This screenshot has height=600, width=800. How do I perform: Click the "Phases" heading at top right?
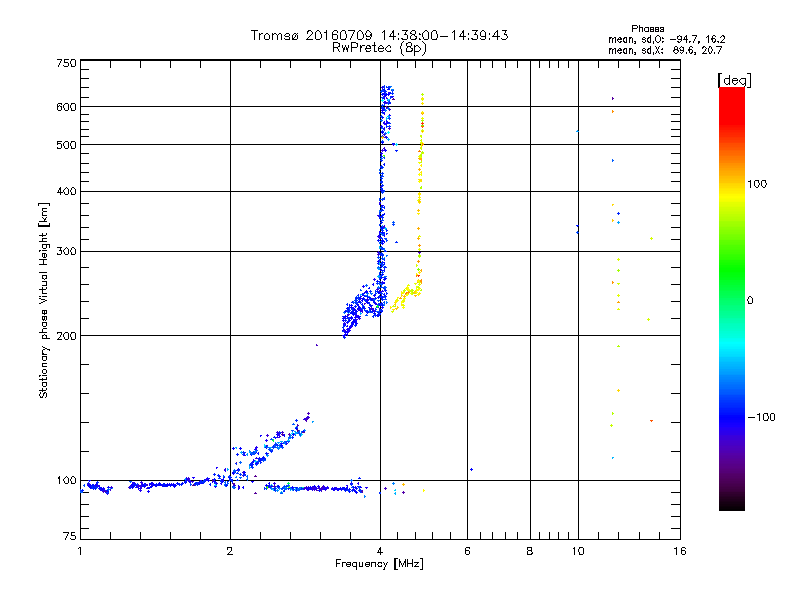coord(647,29)
